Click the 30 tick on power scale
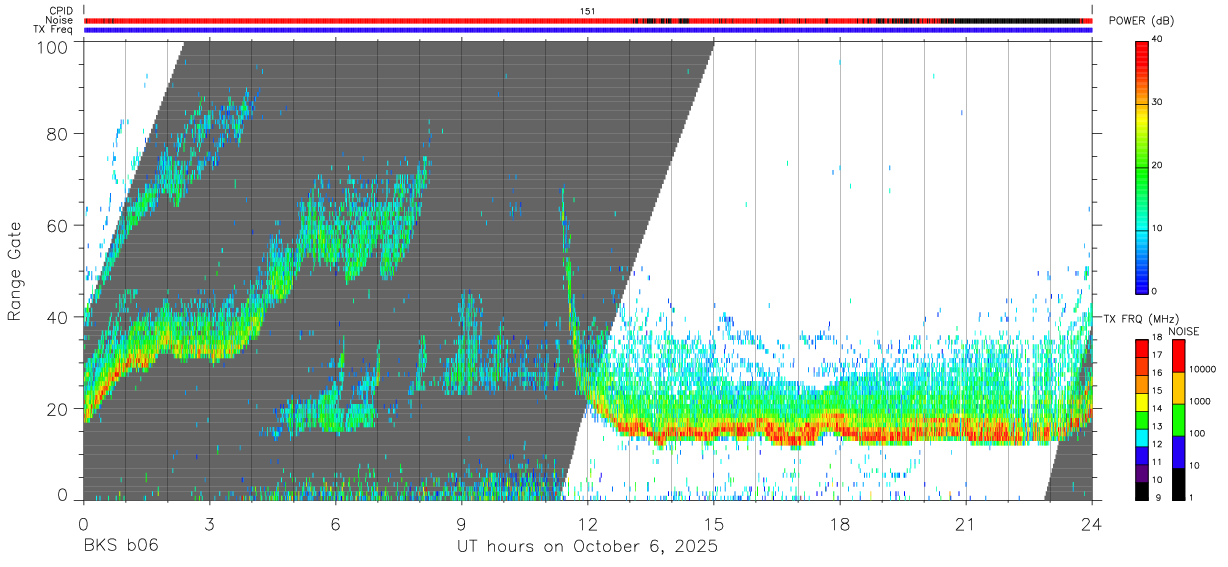Viewport: 1228px width, 567px height. coord(1157,103)
